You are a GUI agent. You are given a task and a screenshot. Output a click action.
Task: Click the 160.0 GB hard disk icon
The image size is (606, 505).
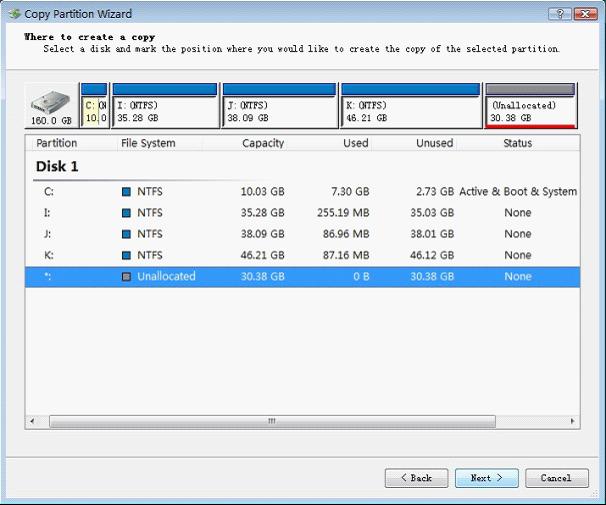click(51, 102)
